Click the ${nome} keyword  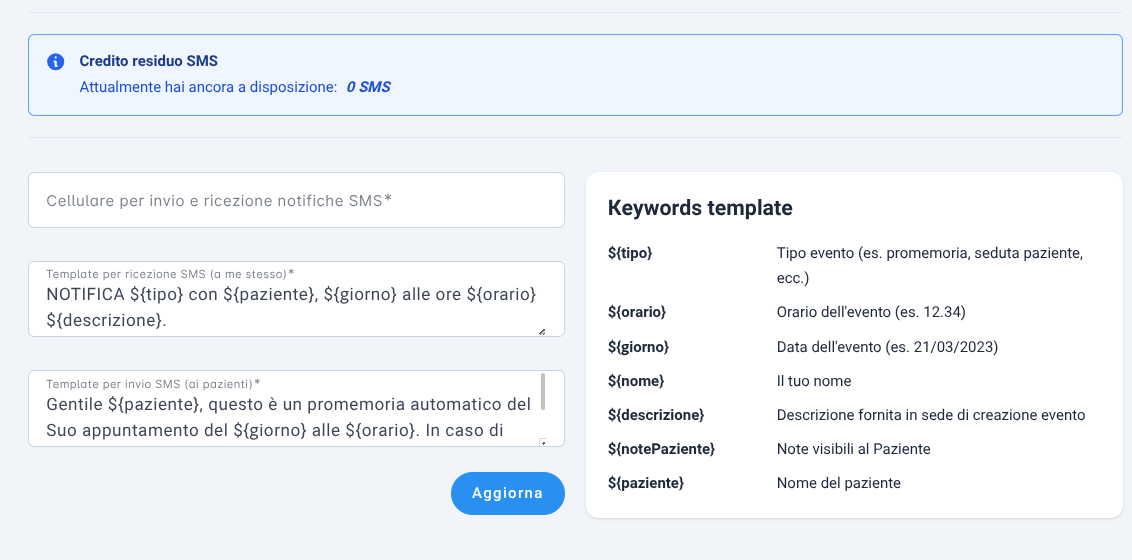(x=636, y=380)
